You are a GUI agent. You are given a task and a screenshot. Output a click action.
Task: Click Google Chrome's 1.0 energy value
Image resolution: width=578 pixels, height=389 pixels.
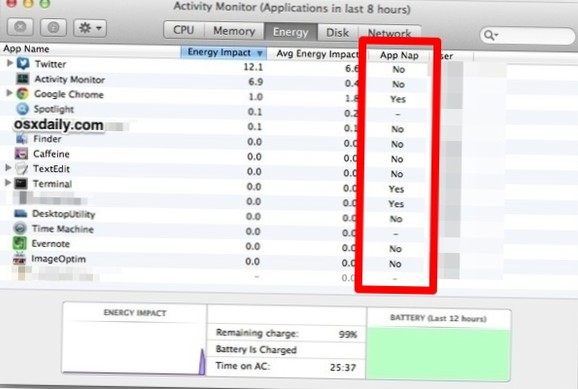point(255,97)
